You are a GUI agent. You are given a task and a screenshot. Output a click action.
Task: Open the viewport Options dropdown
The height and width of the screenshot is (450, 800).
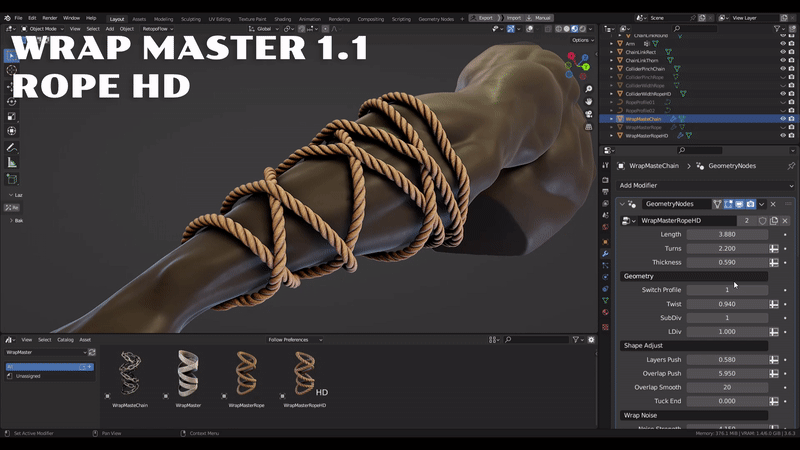click(x=583, y=40)
